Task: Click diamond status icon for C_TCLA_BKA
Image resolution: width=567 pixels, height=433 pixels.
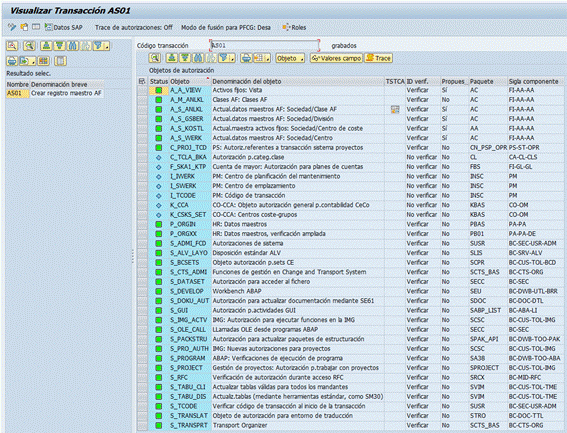Action: pyautogui.click(x=158, y=157)
